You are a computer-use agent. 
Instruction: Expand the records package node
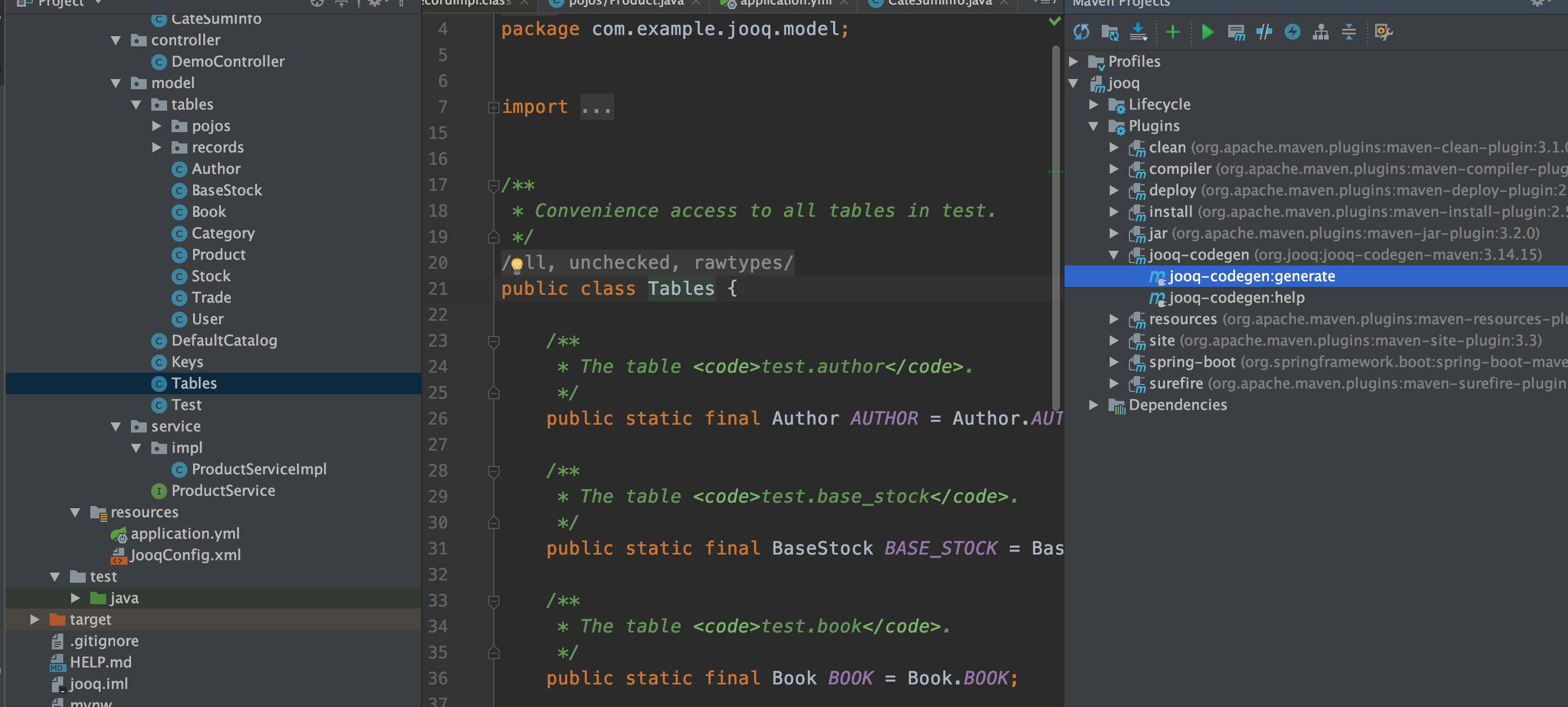tap(156, 147)
